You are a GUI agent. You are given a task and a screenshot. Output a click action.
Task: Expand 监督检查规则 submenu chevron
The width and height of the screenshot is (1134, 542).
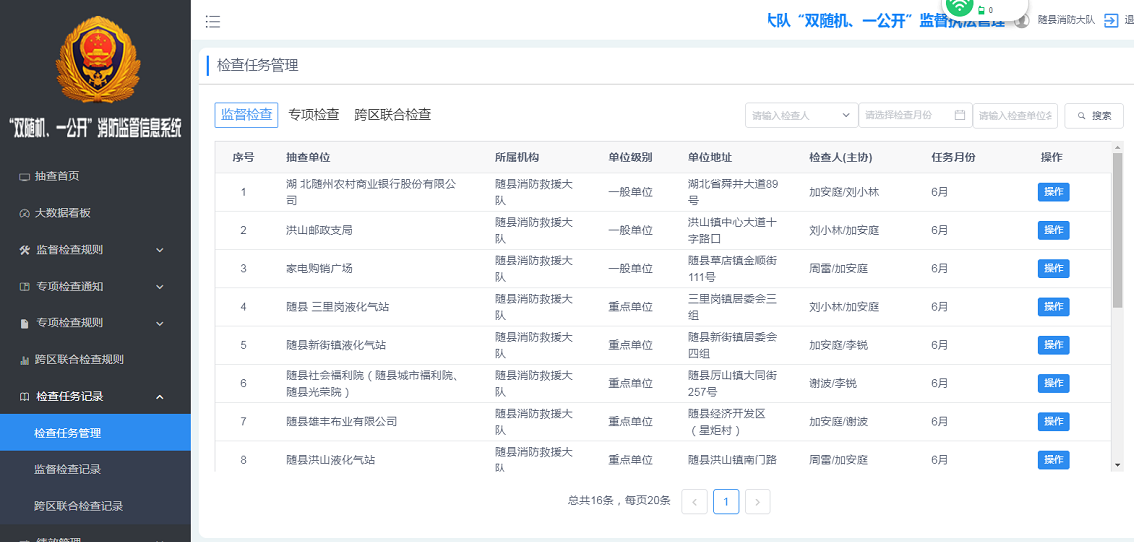click(160, 250)
